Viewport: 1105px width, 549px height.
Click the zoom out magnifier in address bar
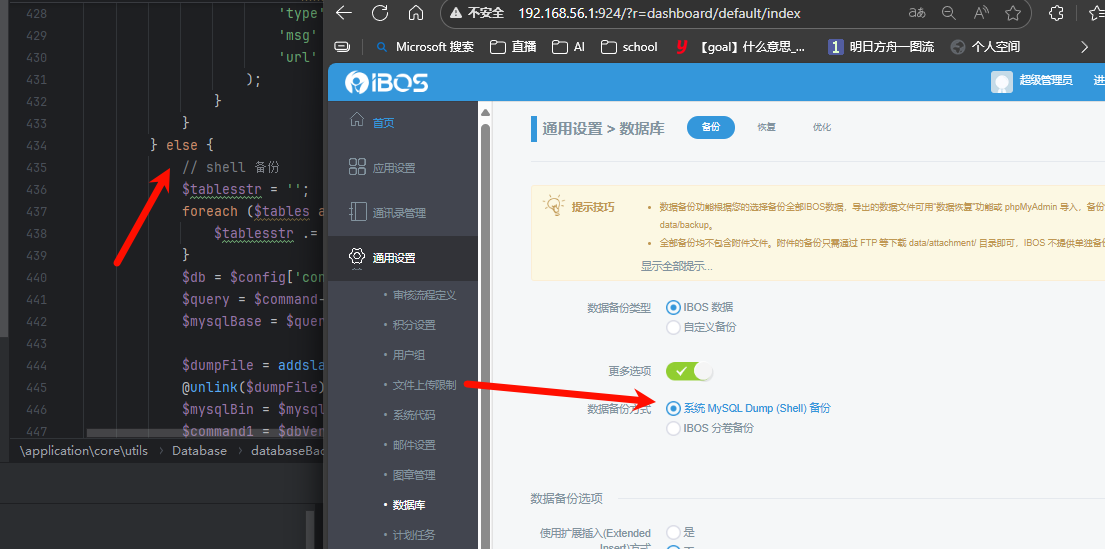tap(948, 13)
